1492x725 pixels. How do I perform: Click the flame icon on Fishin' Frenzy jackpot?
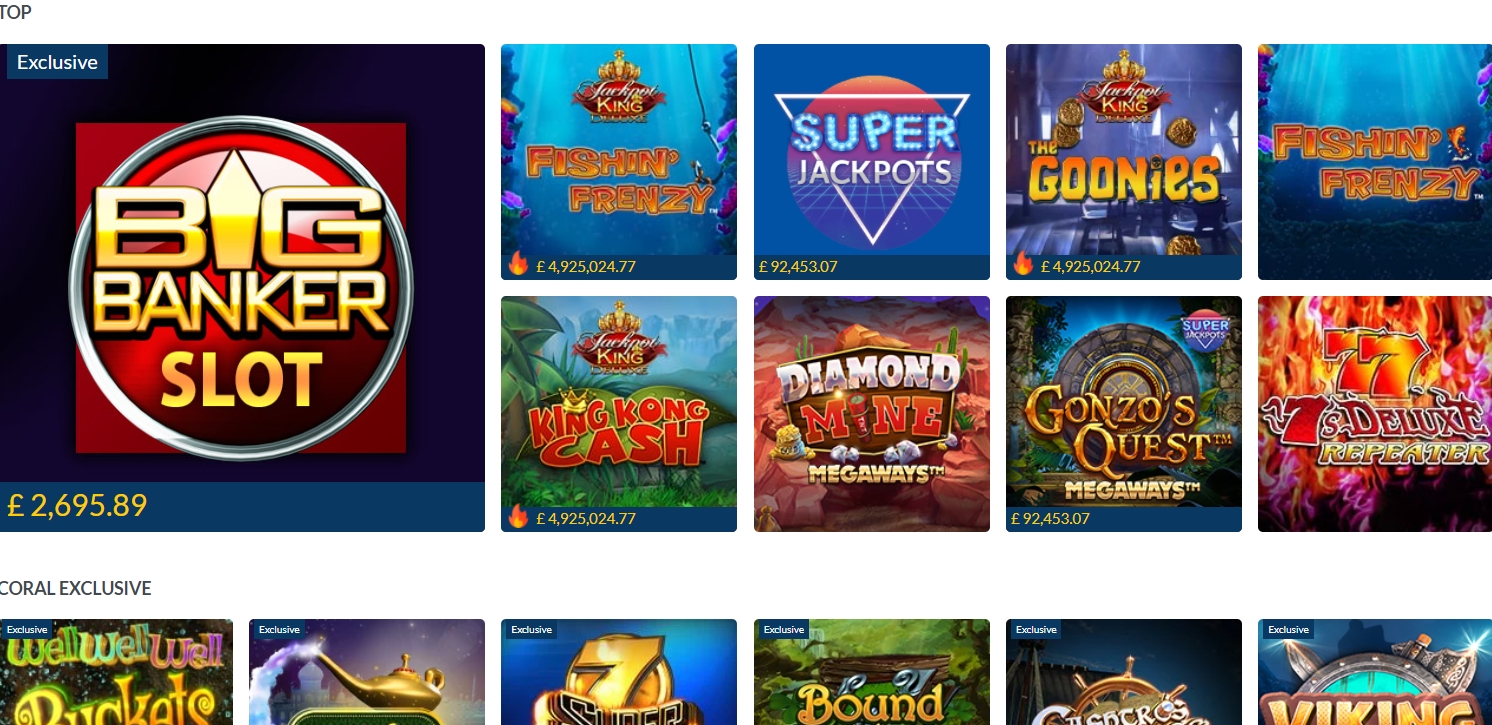(518, 264)
